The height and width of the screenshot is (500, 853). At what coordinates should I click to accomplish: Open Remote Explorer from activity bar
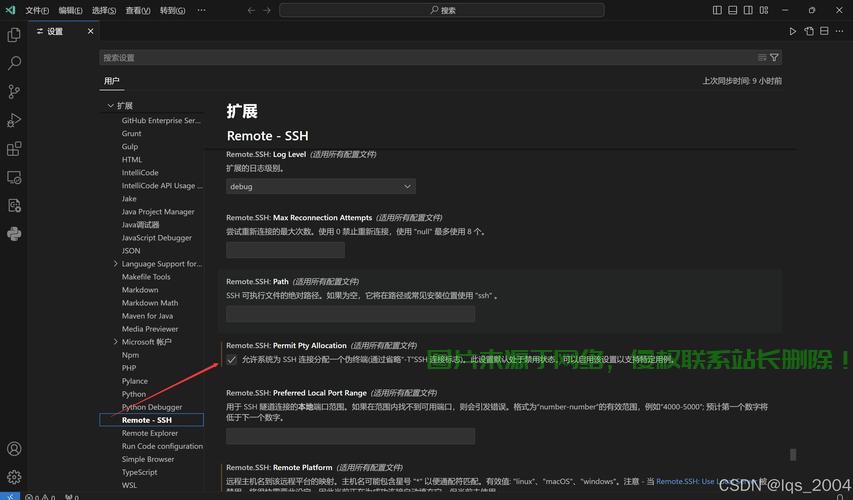click(x=14, y=177)
